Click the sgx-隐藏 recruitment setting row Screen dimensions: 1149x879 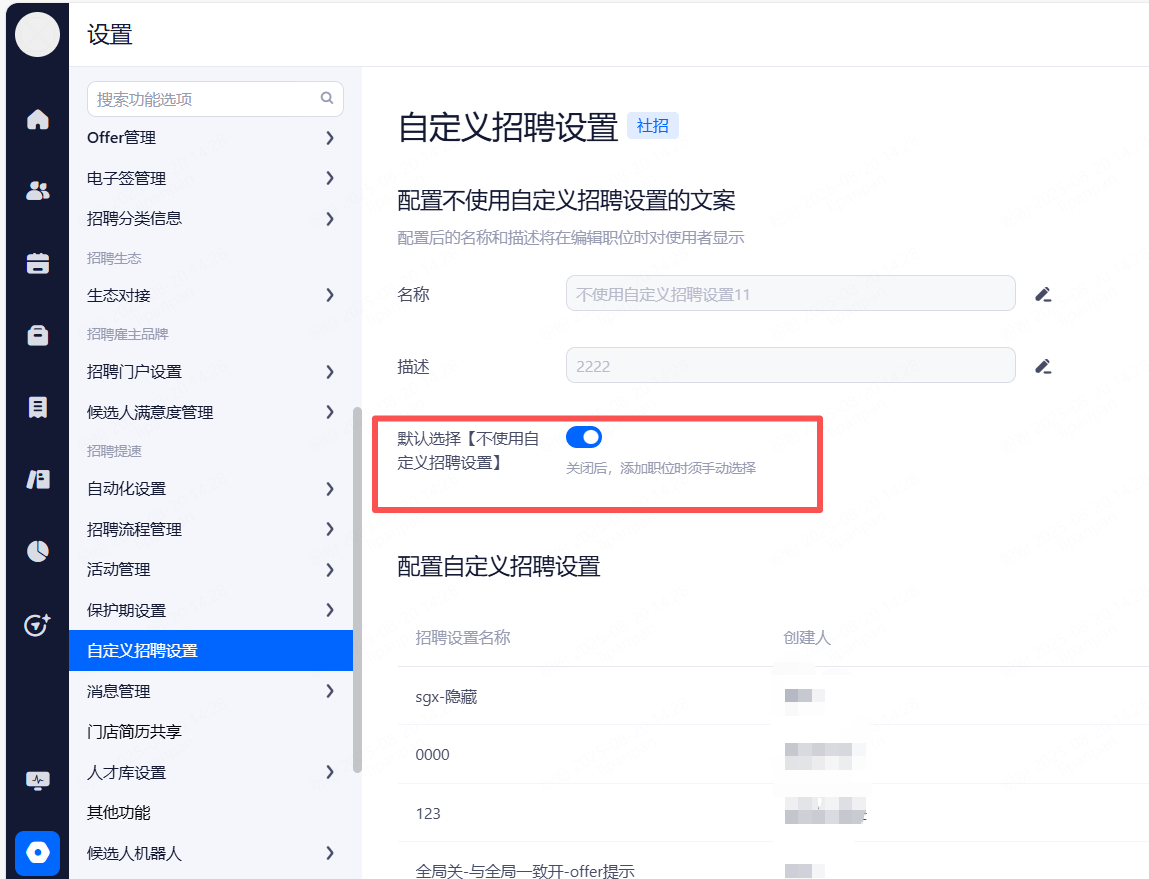(447, 696)
